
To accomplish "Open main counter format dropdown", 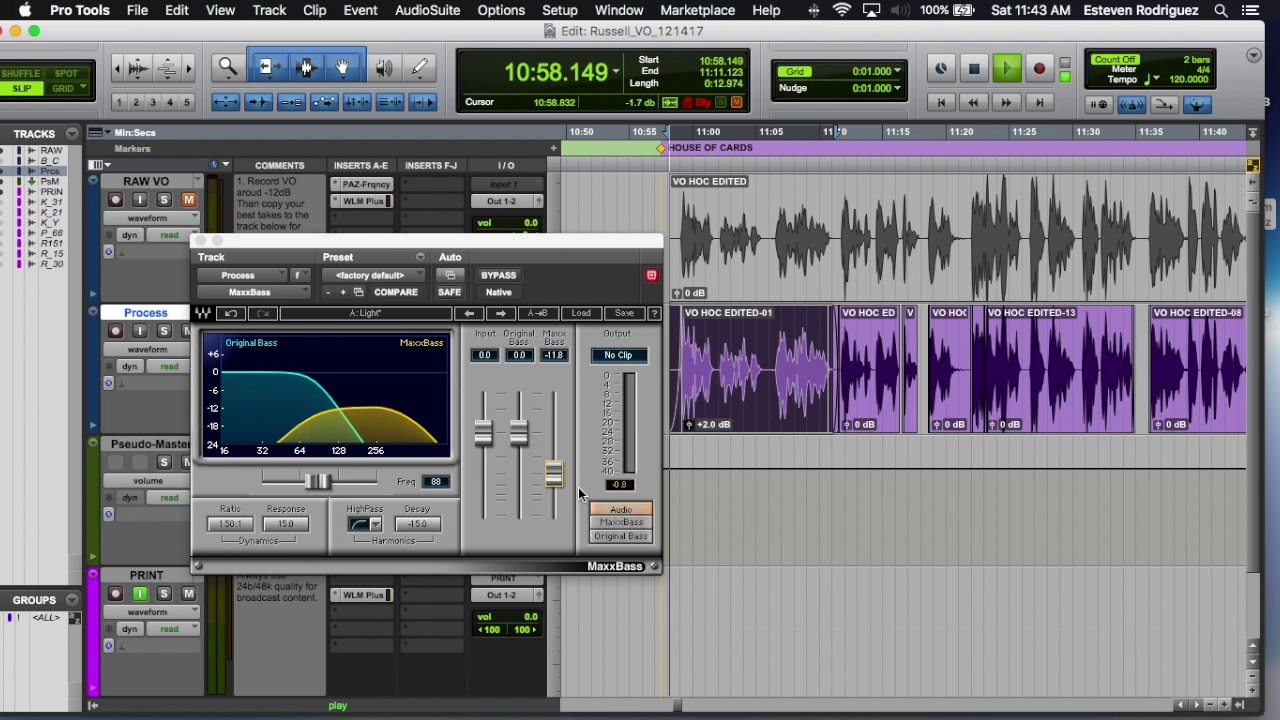I will coord(616,72).
